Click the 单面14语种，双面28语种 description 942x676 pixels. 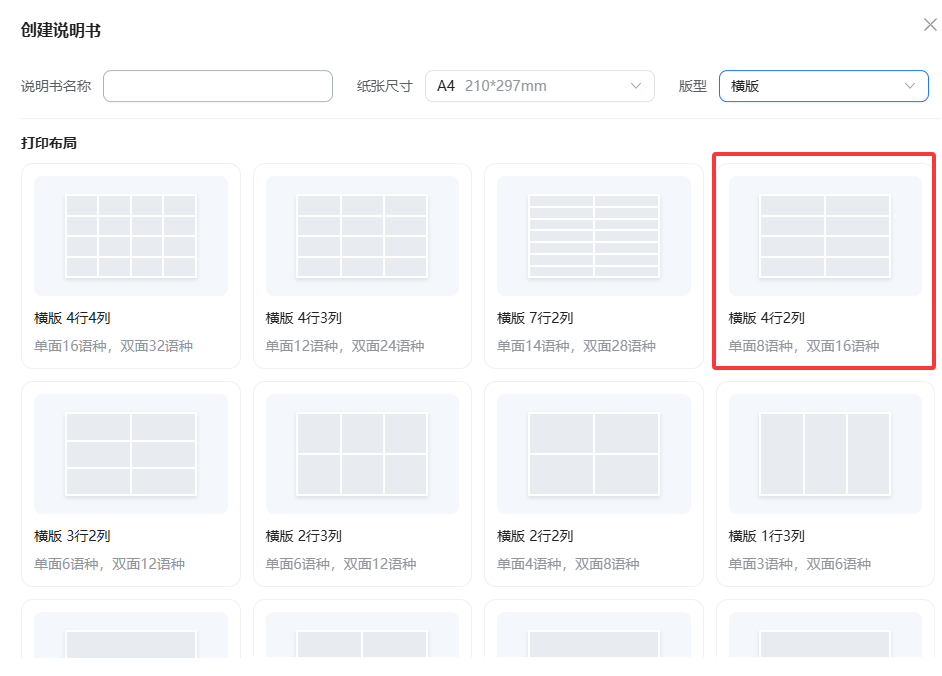coord(576,346)
